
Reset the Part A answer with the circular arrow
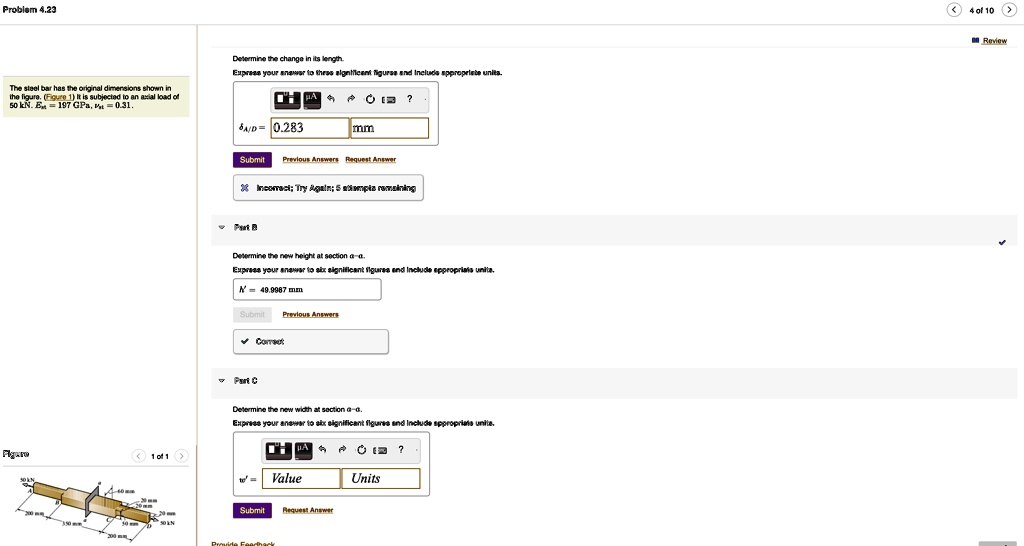(x=370, y=99)
